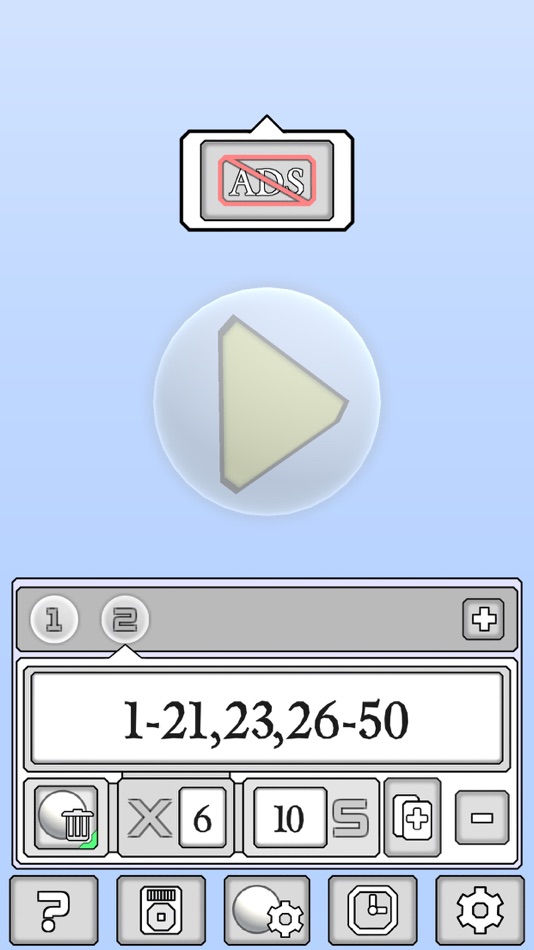The image size is (534, 950).
Task: Toggle the remove-drawn-balls trash option
Action: [65, 817]
